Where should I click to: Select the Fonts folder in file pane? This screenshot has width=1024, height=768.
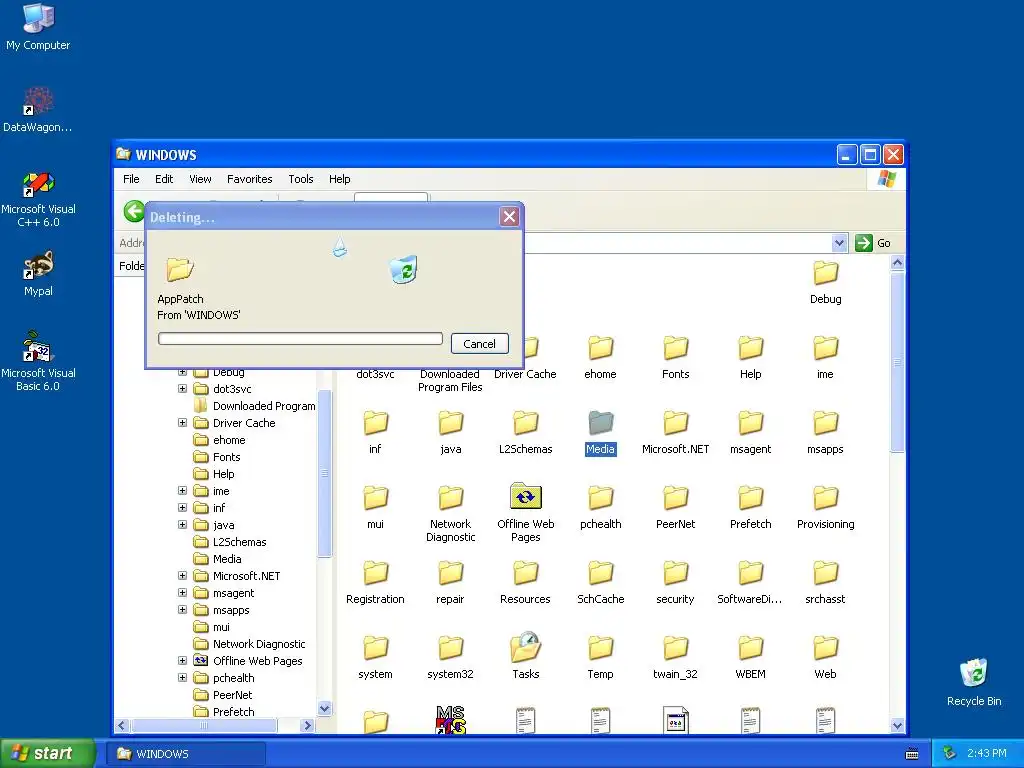(x=675, y=357)
